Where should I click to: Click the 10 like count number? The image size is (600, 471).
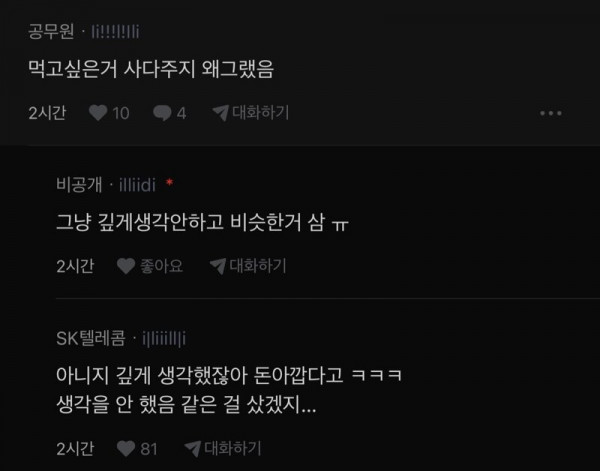(x=121, y=113)
